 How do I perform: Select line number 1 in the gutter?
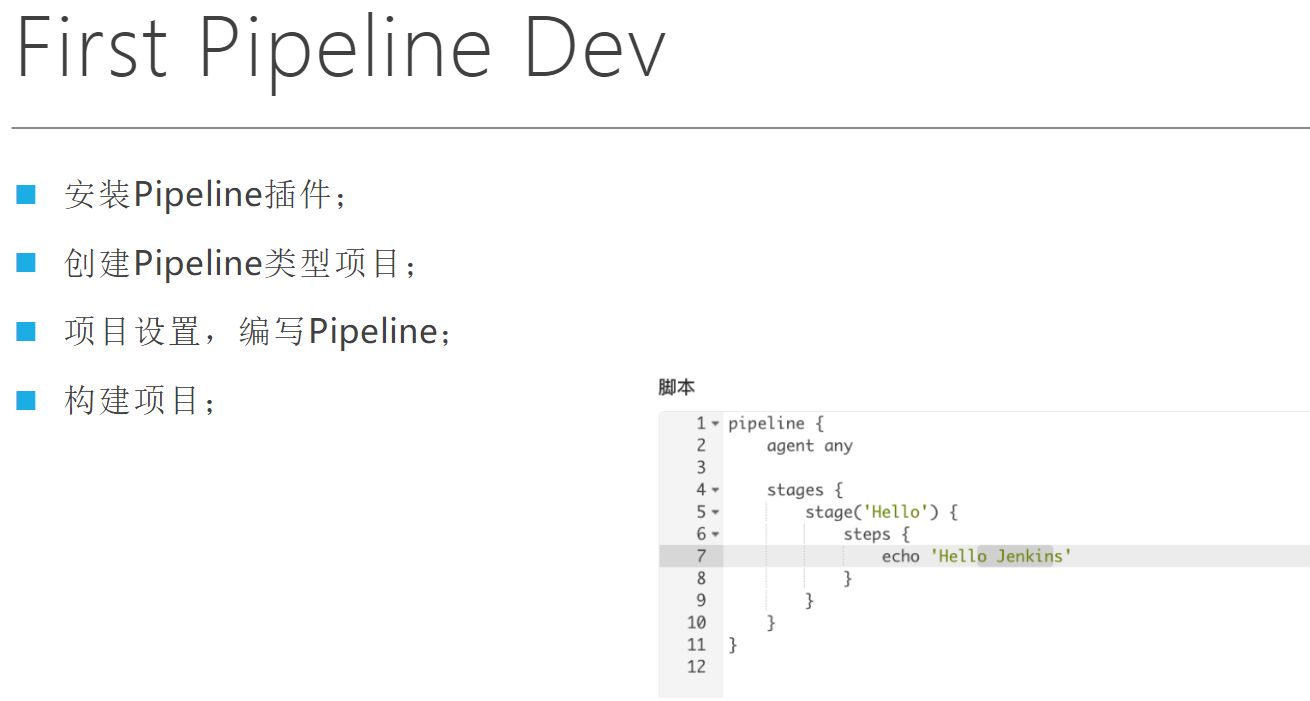pyautogui.click(x=701, y=424)
